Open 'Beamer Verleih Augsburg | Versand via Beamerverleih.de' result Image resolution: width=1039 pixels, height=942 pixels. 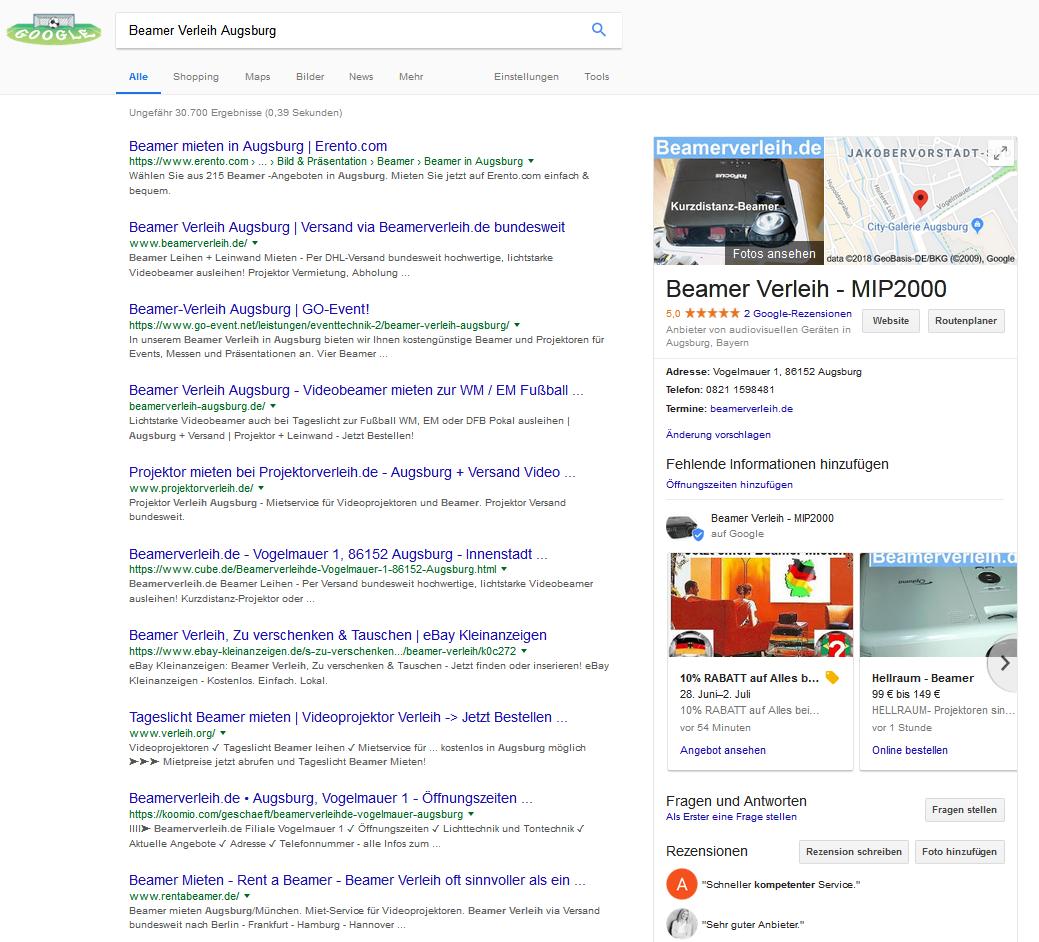347,227
